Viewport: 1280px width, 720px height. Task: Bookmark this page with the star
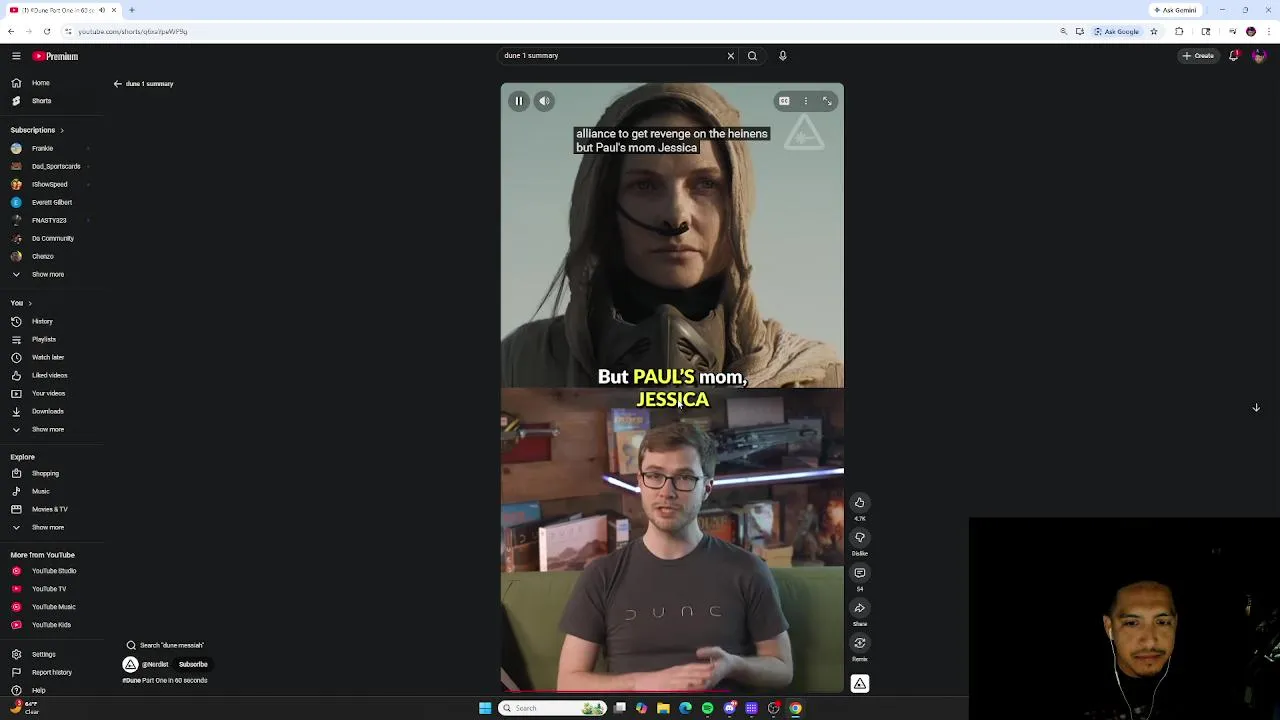(1153, 31)
